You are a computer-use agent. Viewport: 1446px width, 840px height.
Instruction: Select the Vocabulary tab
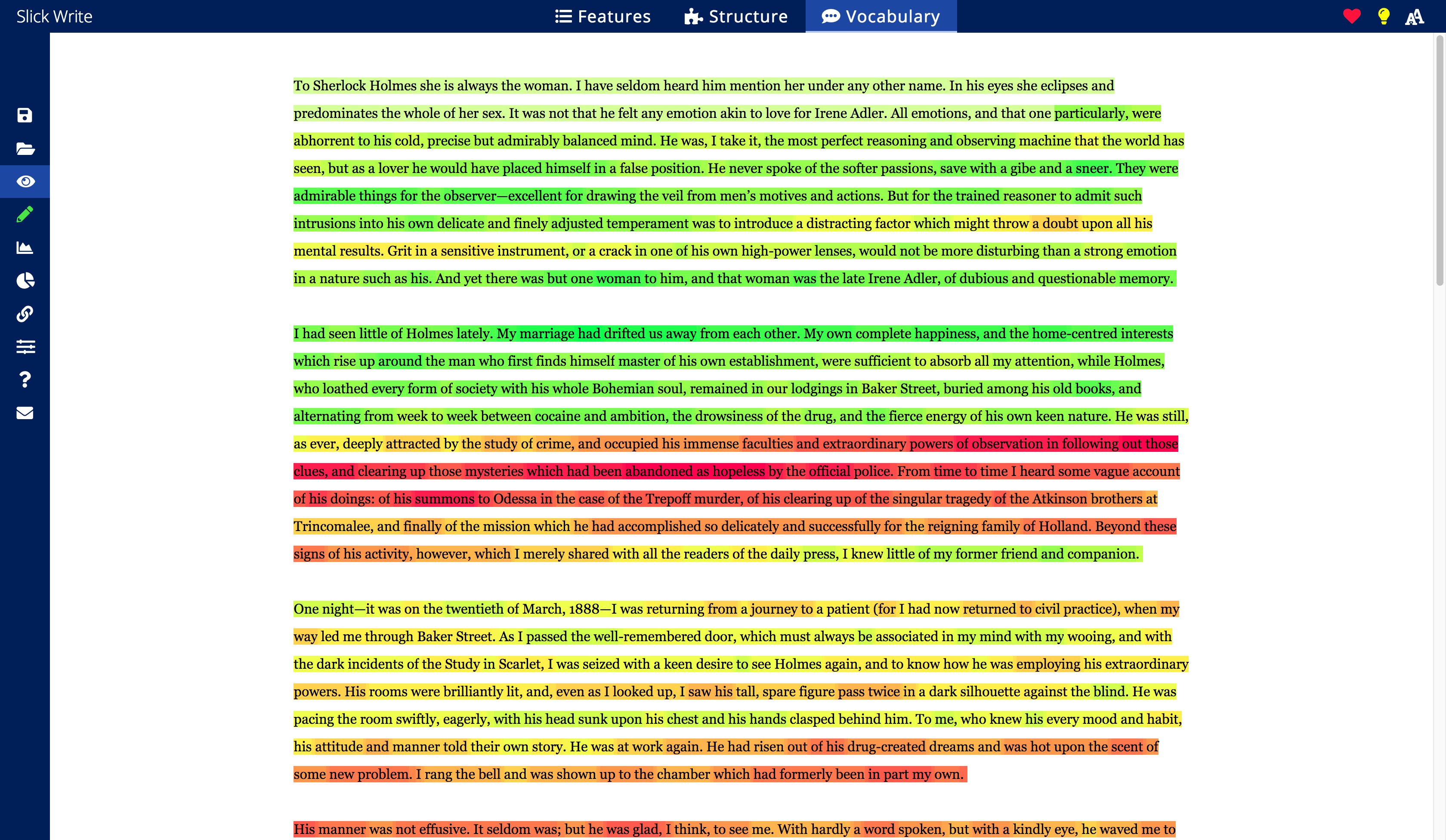point(881,16)
